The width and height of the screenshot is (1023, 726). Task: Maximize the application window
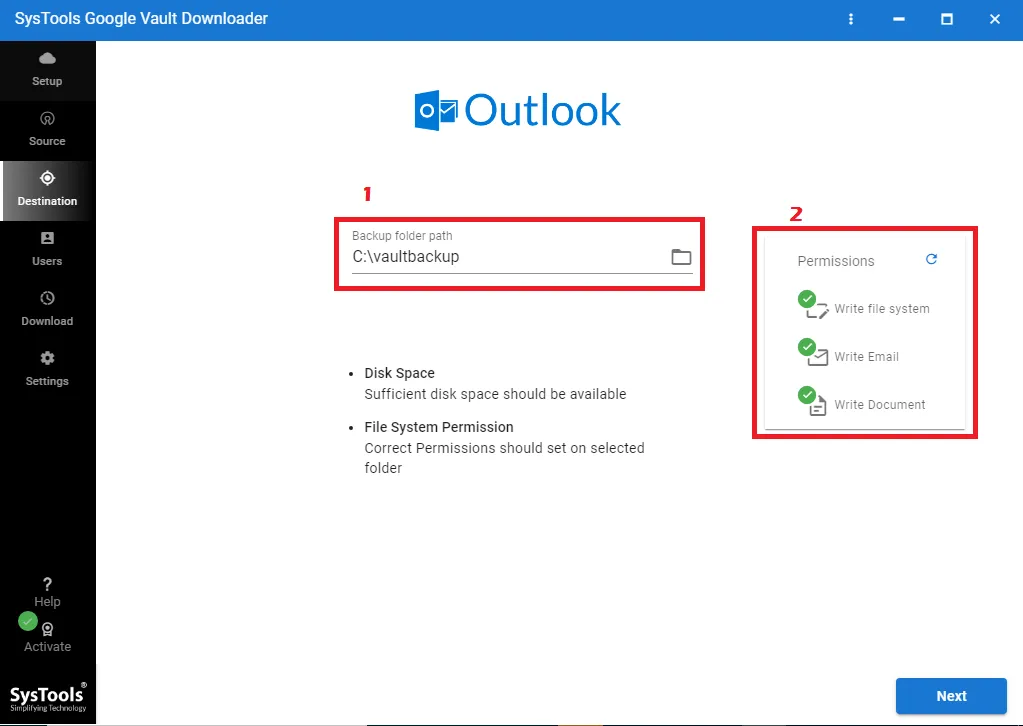(947, 19)
